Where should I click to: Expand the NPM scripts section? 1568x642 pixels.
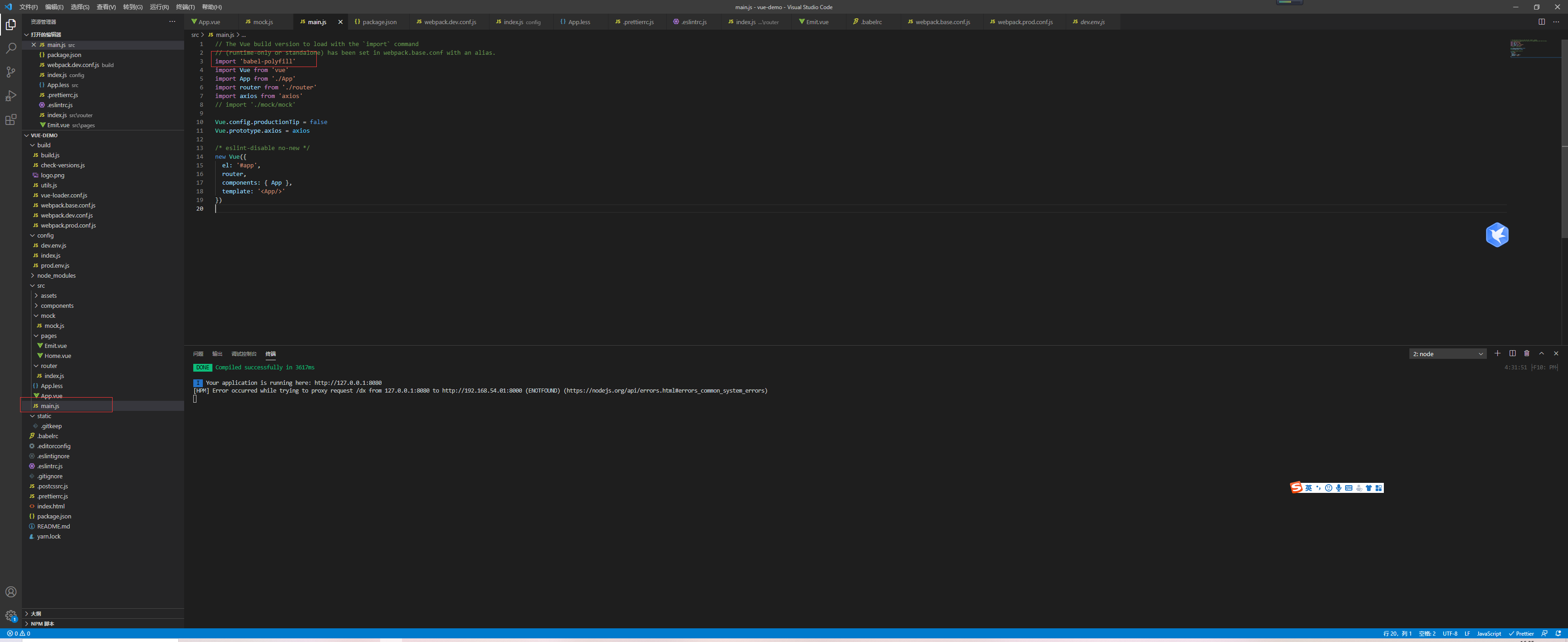[42, 624]
